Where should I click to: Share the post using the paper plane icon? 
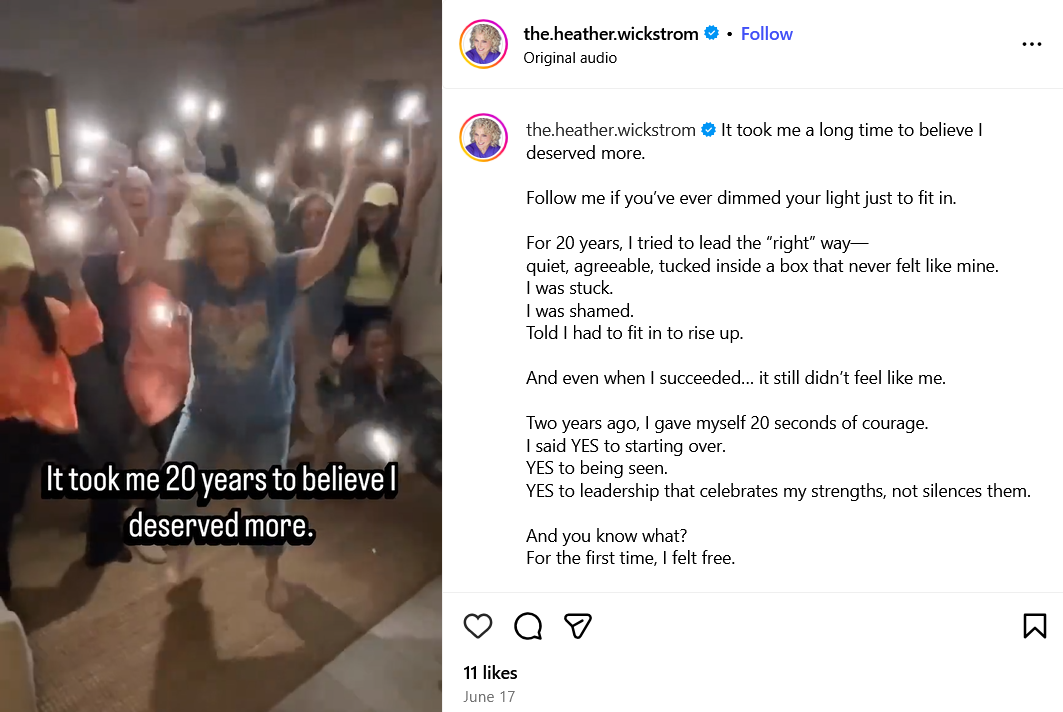578,626
